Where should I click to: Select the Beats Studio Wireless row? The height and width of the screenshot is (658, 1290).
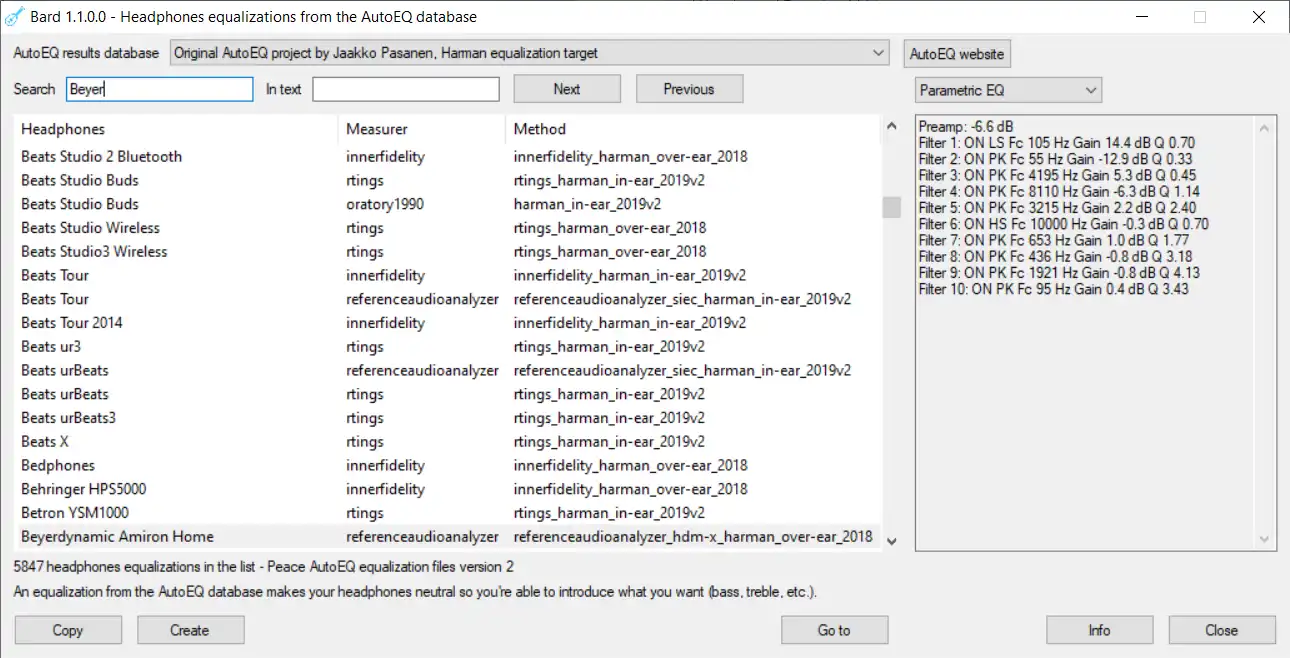pyautogui.click(x=448, y=228)
